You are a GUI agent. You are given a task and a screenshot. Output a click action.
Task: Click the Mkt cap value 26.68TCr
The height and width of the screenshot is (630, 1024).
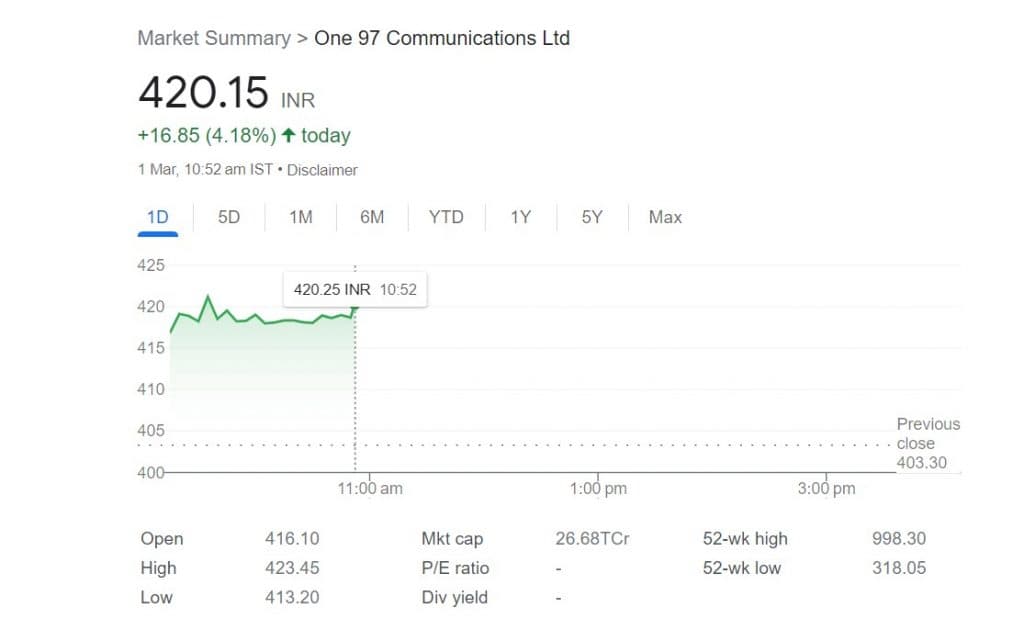(x=592, y=539)
